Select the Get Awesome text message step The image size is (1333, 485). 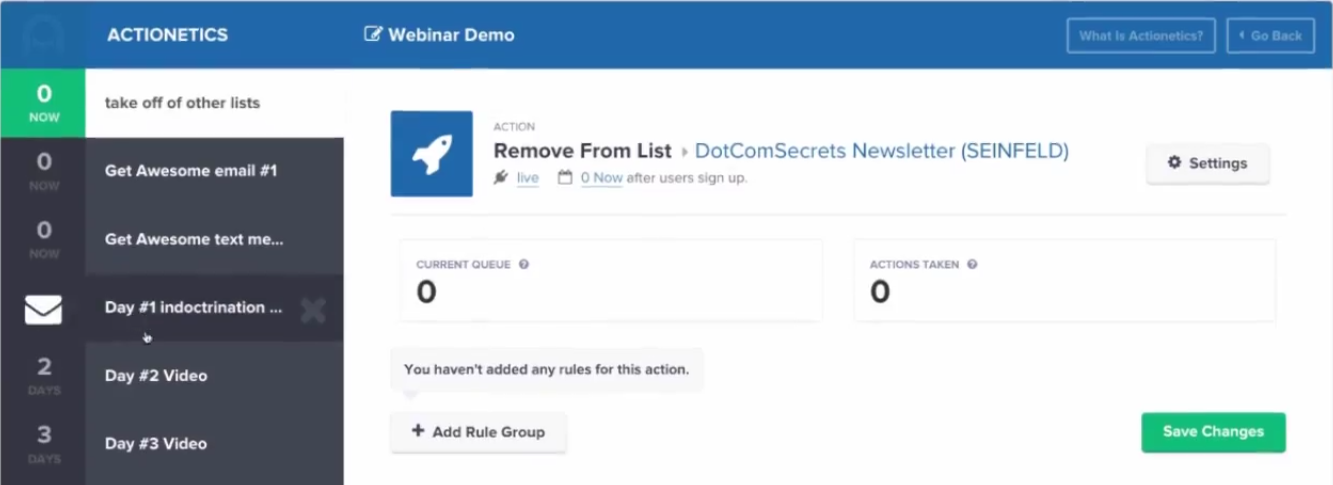215,240
